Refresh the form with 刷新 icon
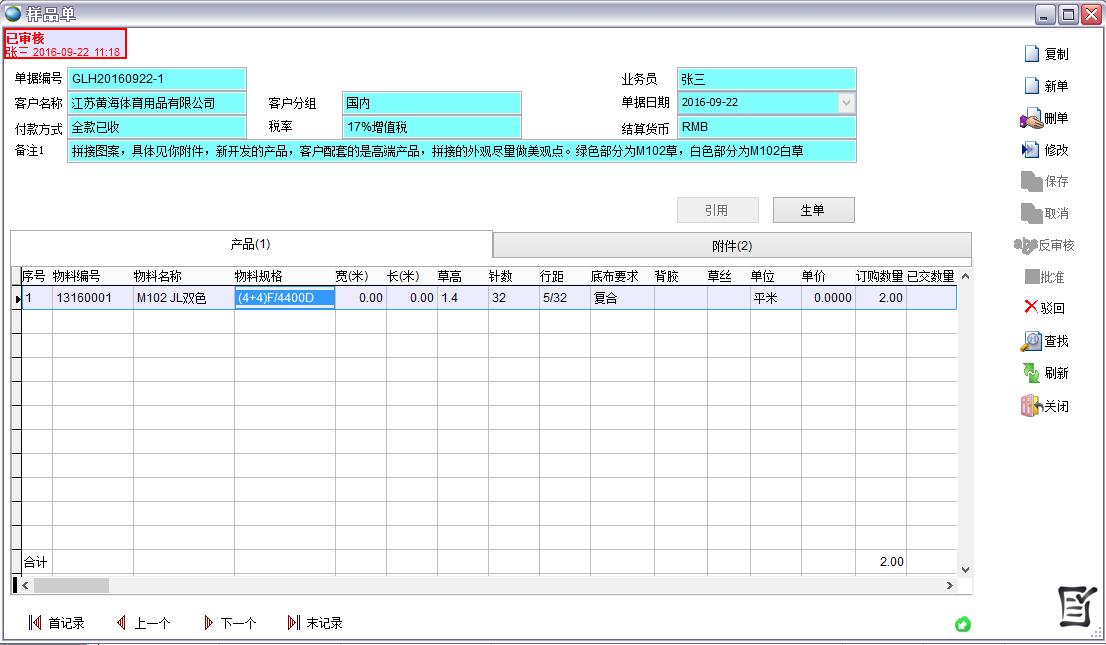 1030,373
